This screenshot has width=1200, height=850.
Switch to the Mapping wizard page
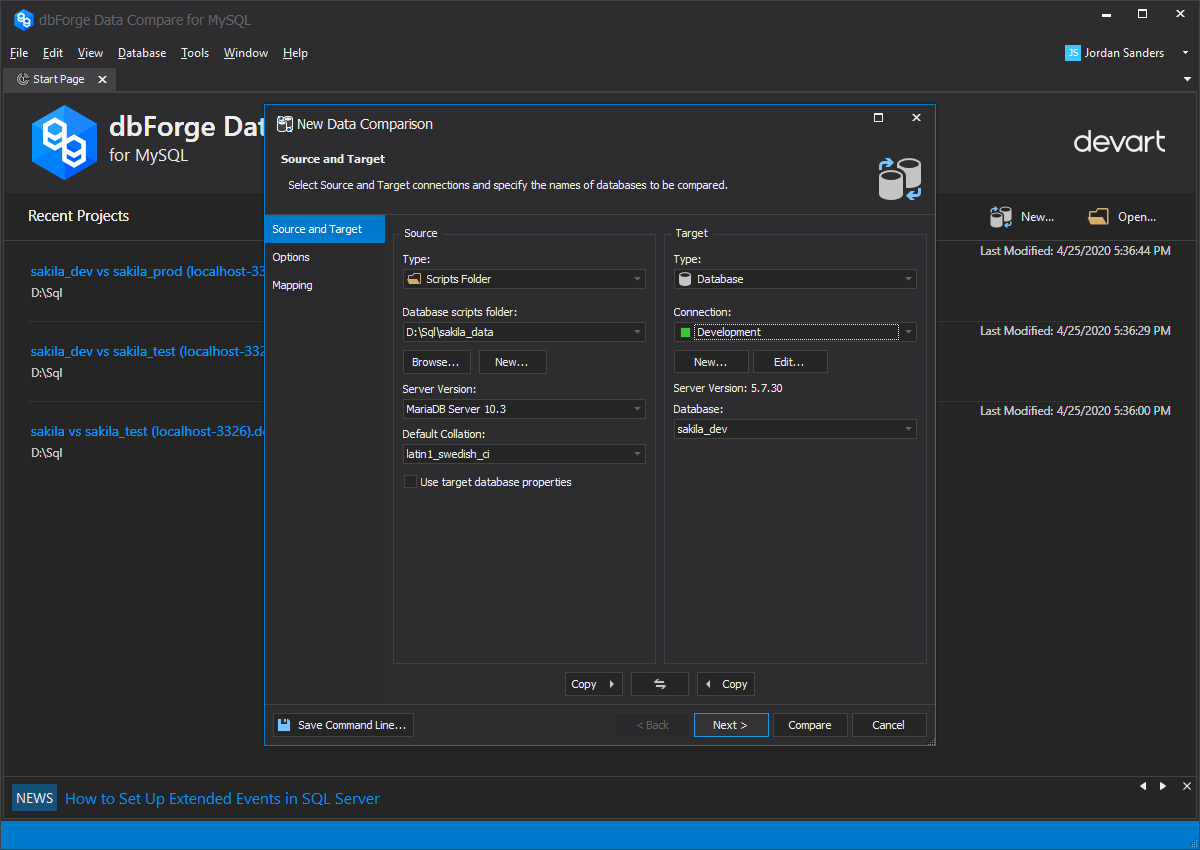[x=292, y=285]
